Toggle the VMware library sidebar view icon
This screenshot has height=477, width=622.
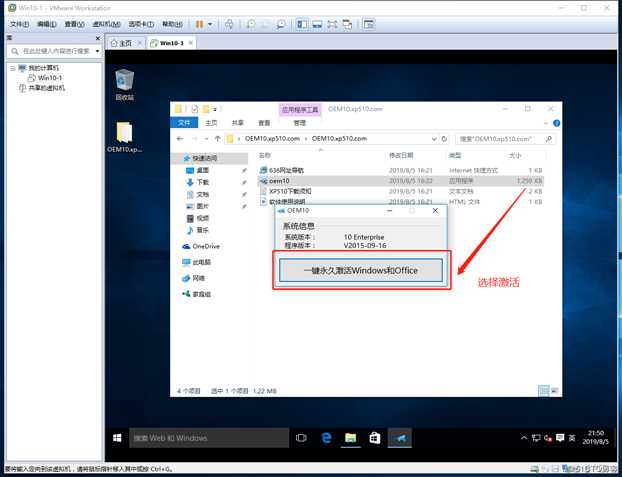pos(302,25)
